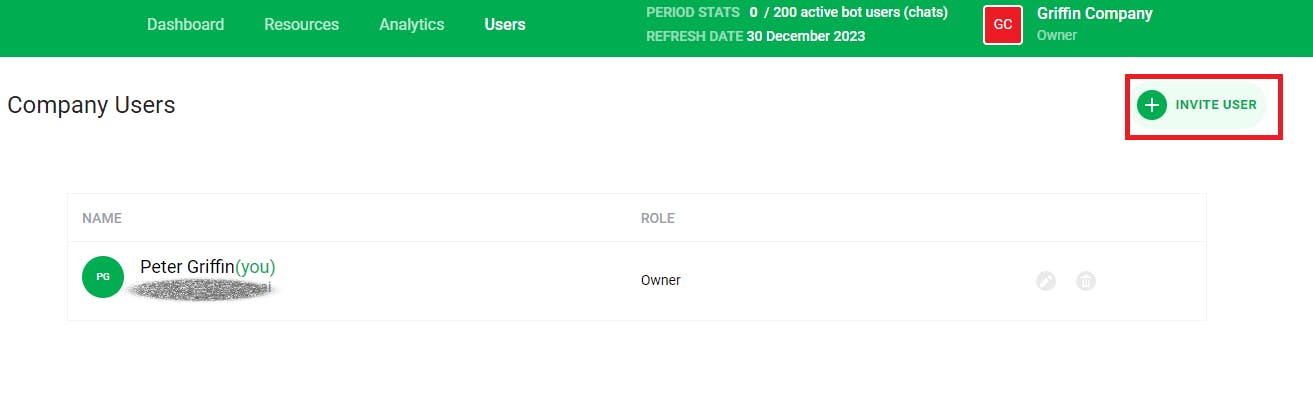
Task: Open the Dashboard tab
Action: click(186, 24)
